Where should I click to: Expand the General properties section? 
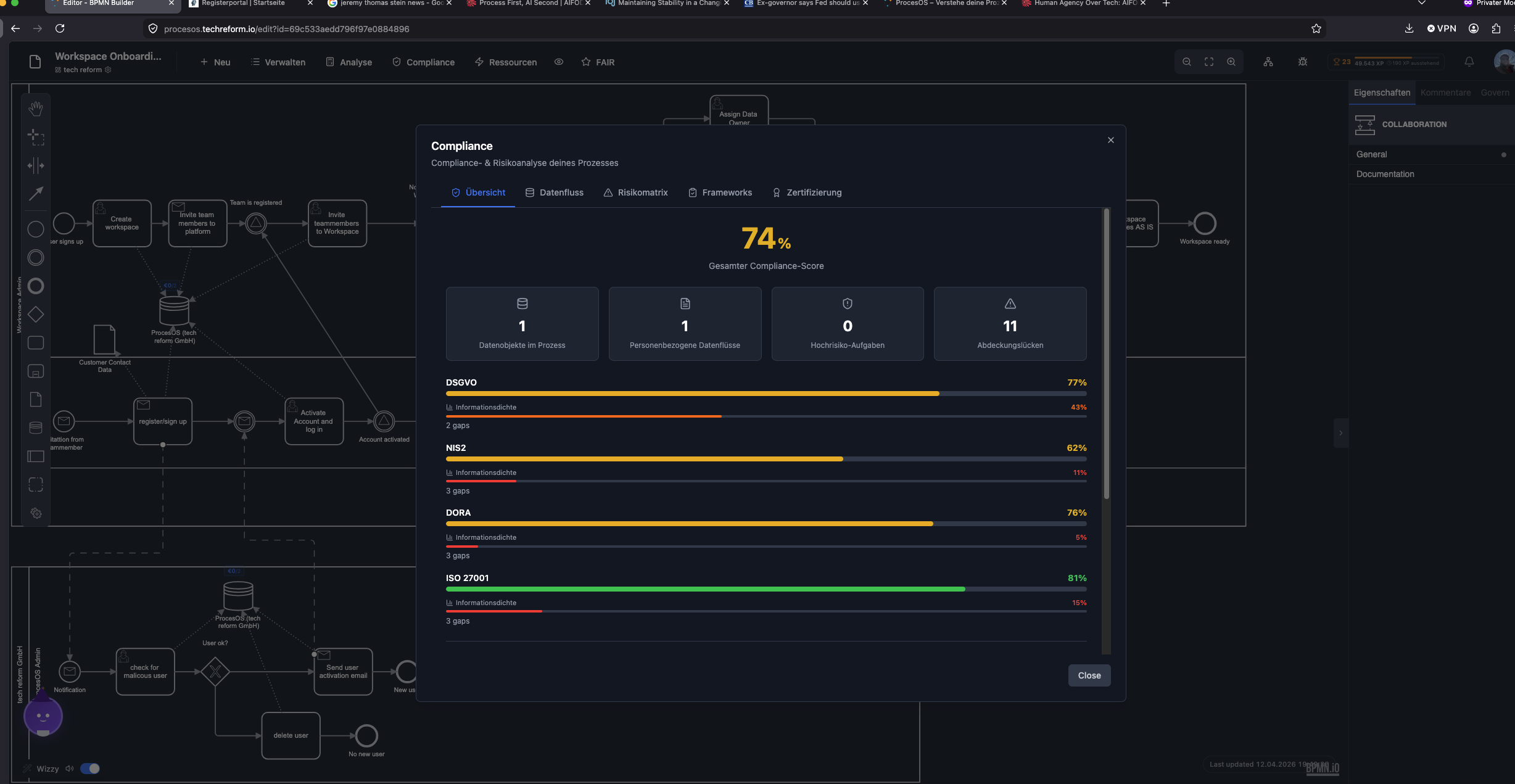[1431, 154]
